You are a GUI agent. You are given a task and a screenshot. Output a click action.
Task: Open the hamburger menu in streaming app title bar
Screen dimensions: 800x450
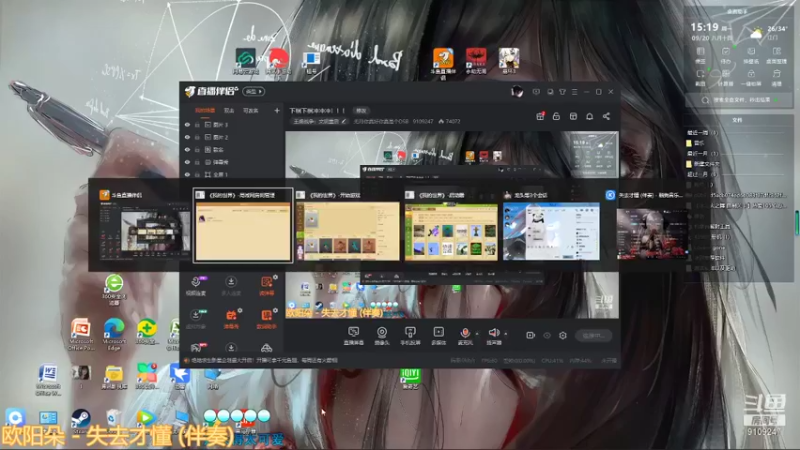[574, 92]
